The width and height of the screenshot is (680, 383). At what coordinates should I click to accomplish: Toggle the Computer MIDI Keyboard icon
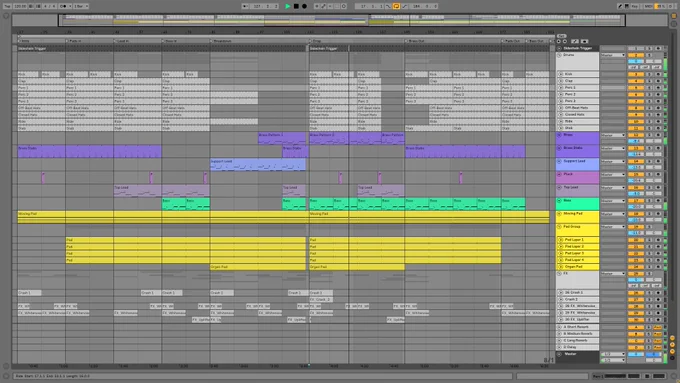point(627,7)
